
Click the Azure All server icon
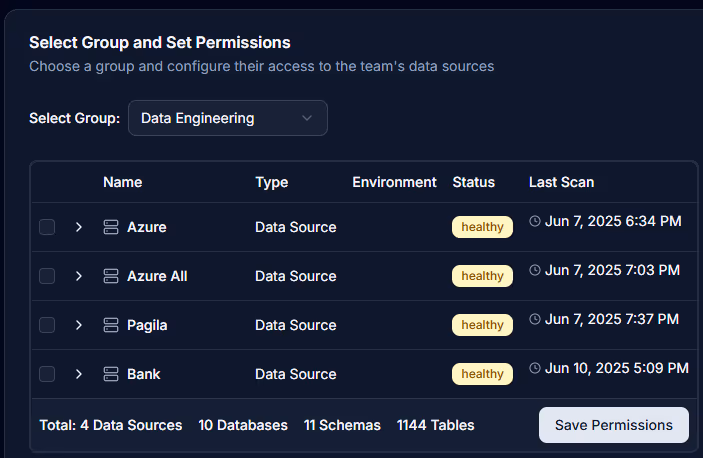tap(111, 276)
